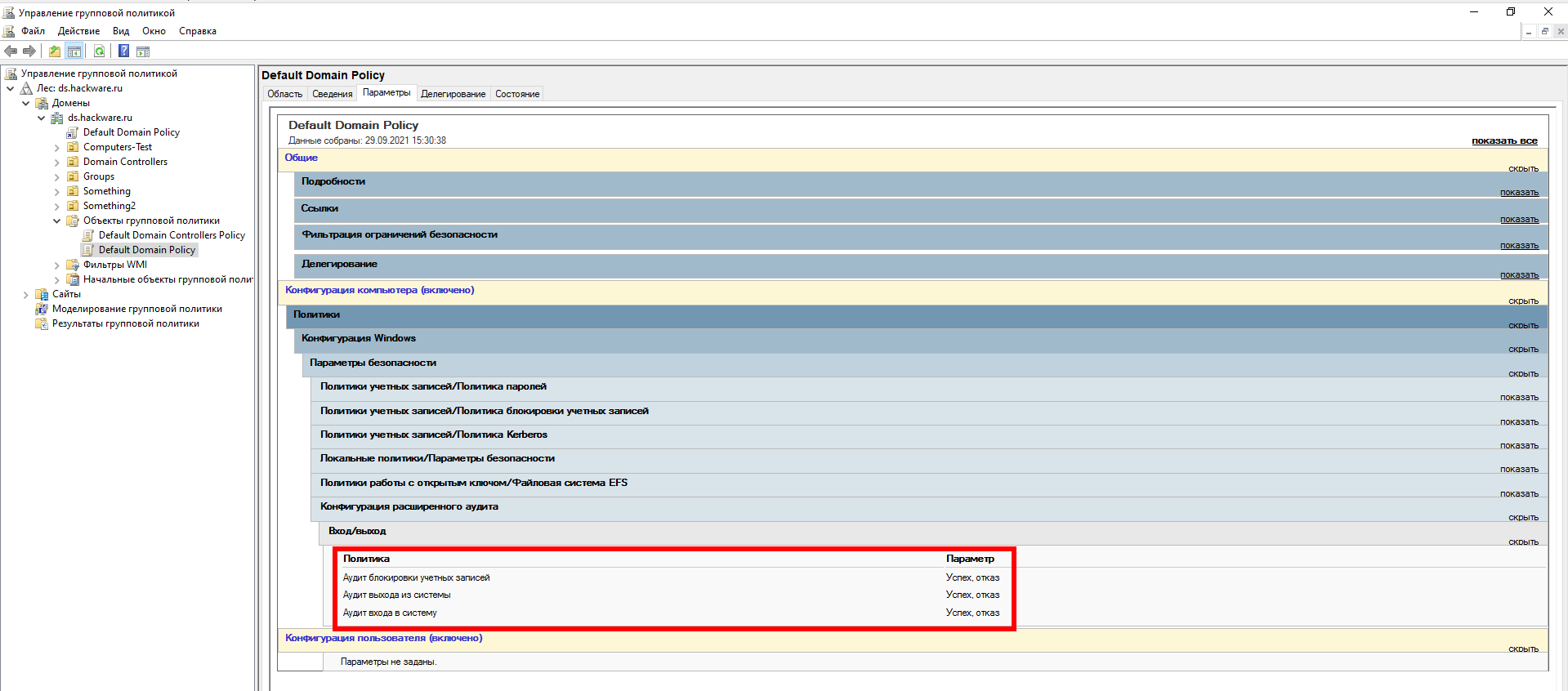Click the green Refresh toolbar icon
Screen dimensions: 1568x691
99,51
